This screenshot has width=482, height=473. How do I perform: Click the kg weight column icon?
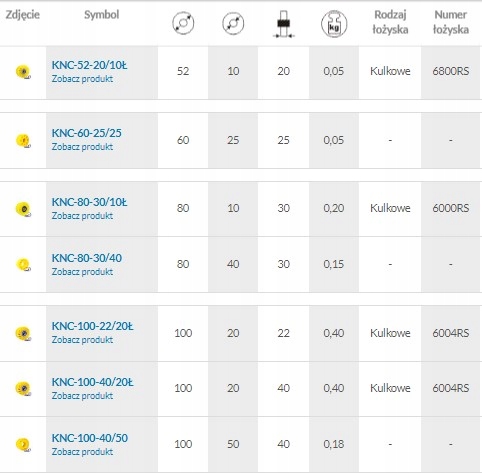coord(334,23)
